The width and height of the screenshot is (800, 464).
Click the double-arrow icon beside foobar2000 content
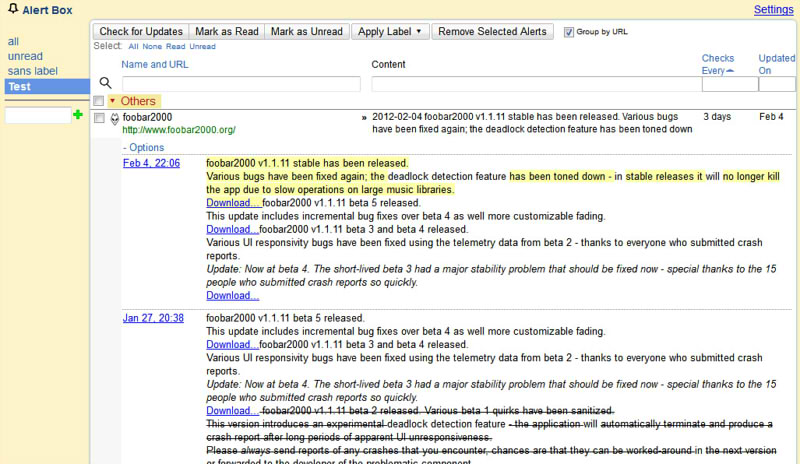[x=364, y=118]
